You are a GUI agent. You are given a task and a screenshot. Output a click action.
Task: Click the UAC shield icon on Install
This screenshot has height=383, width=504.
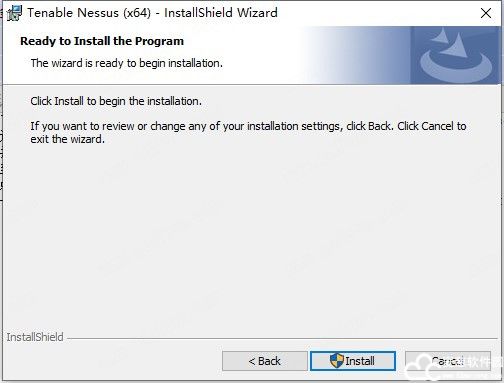[x=336, y=361]
